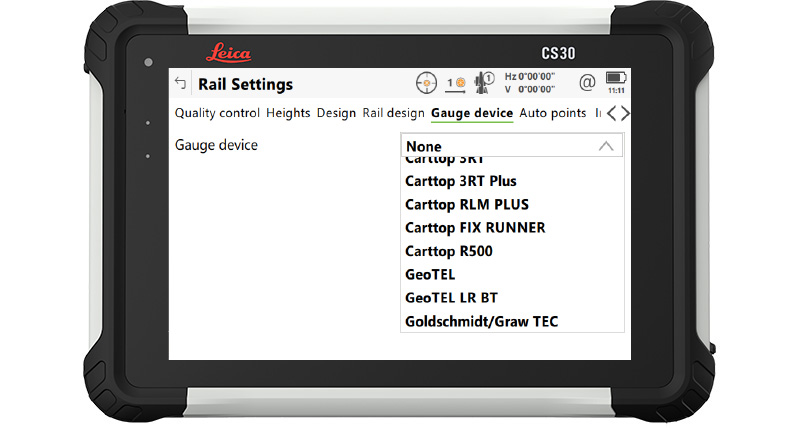
Task: Go to the Rail design tab
Action: (x=393, y=114)
